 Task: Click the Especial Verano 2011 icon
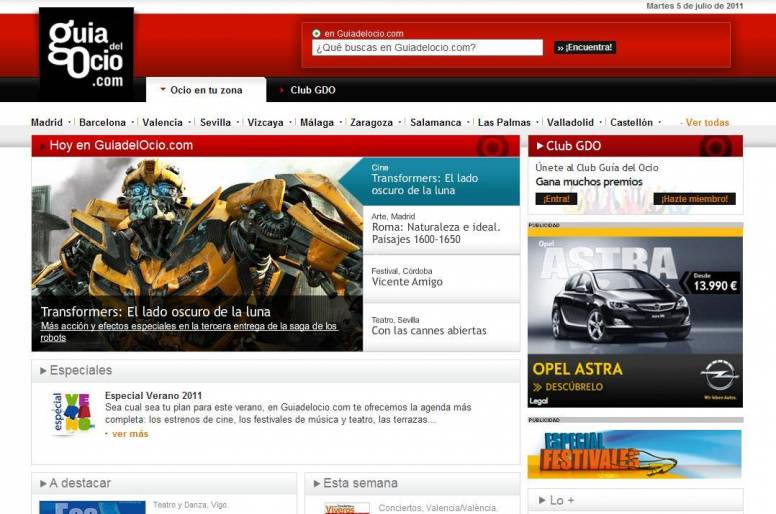[71, 413]
